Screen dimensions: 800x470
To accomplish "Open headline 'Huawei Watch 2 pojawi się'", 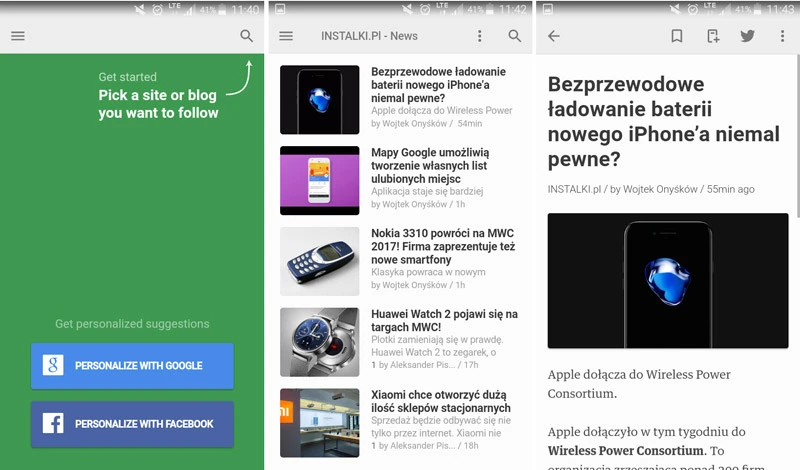I will click(x=444, y=320).
